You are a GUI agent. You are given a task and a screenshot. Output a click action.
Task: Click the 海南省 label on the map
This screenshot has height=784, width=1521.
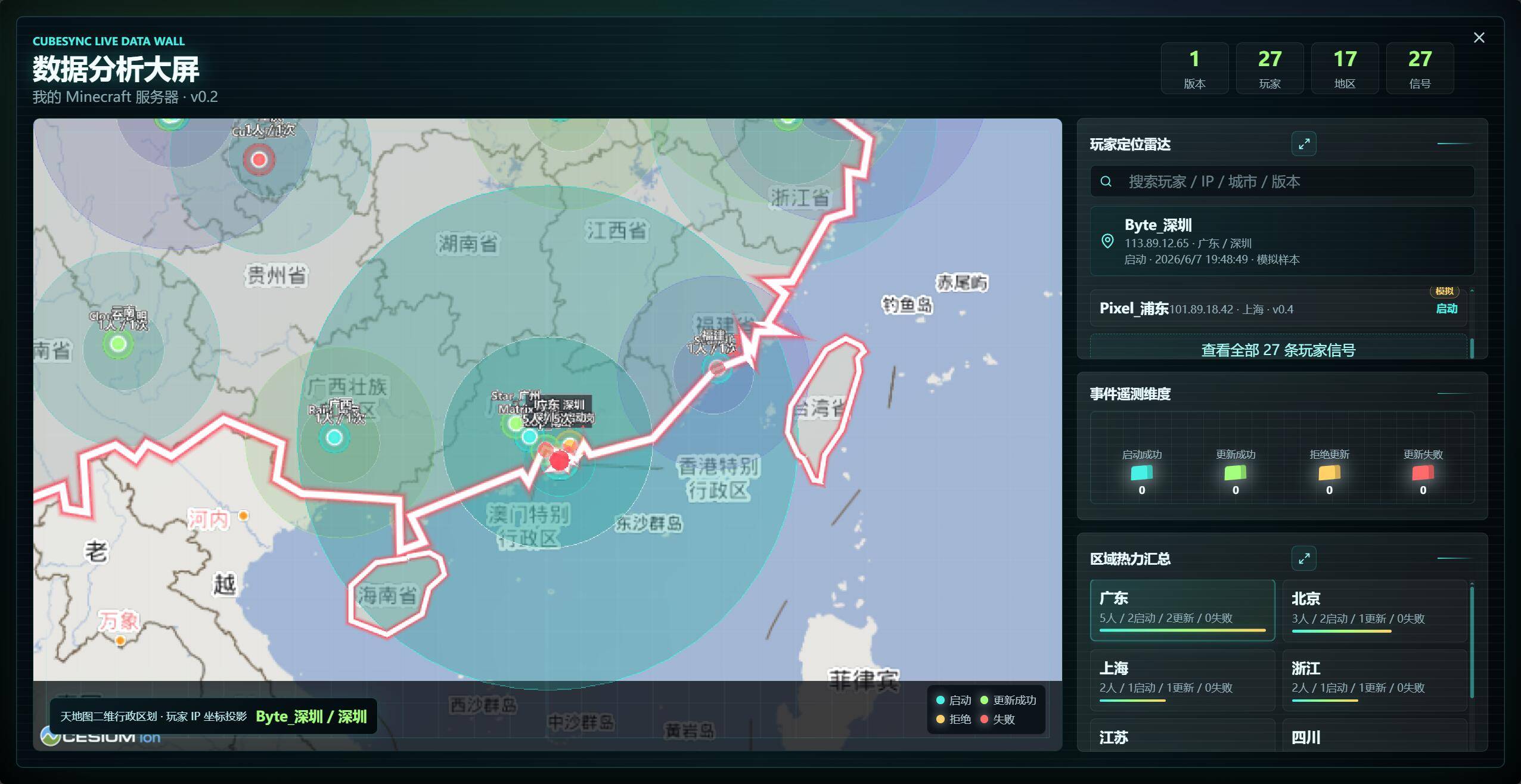pos(387,595)
